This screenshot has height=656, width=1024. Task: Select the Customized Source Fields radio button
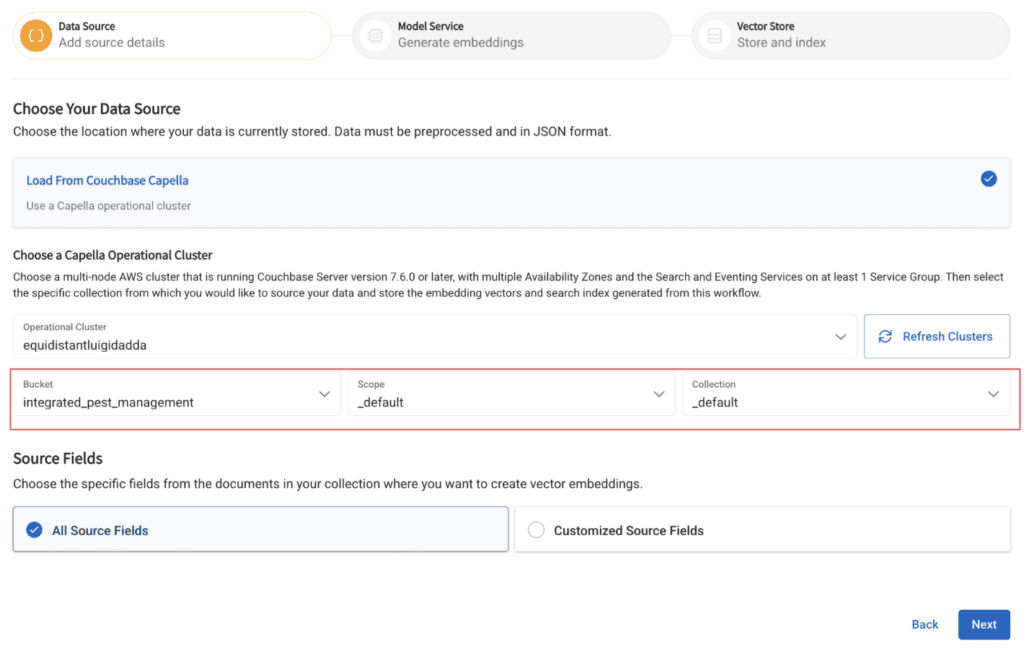coord(536,530)
